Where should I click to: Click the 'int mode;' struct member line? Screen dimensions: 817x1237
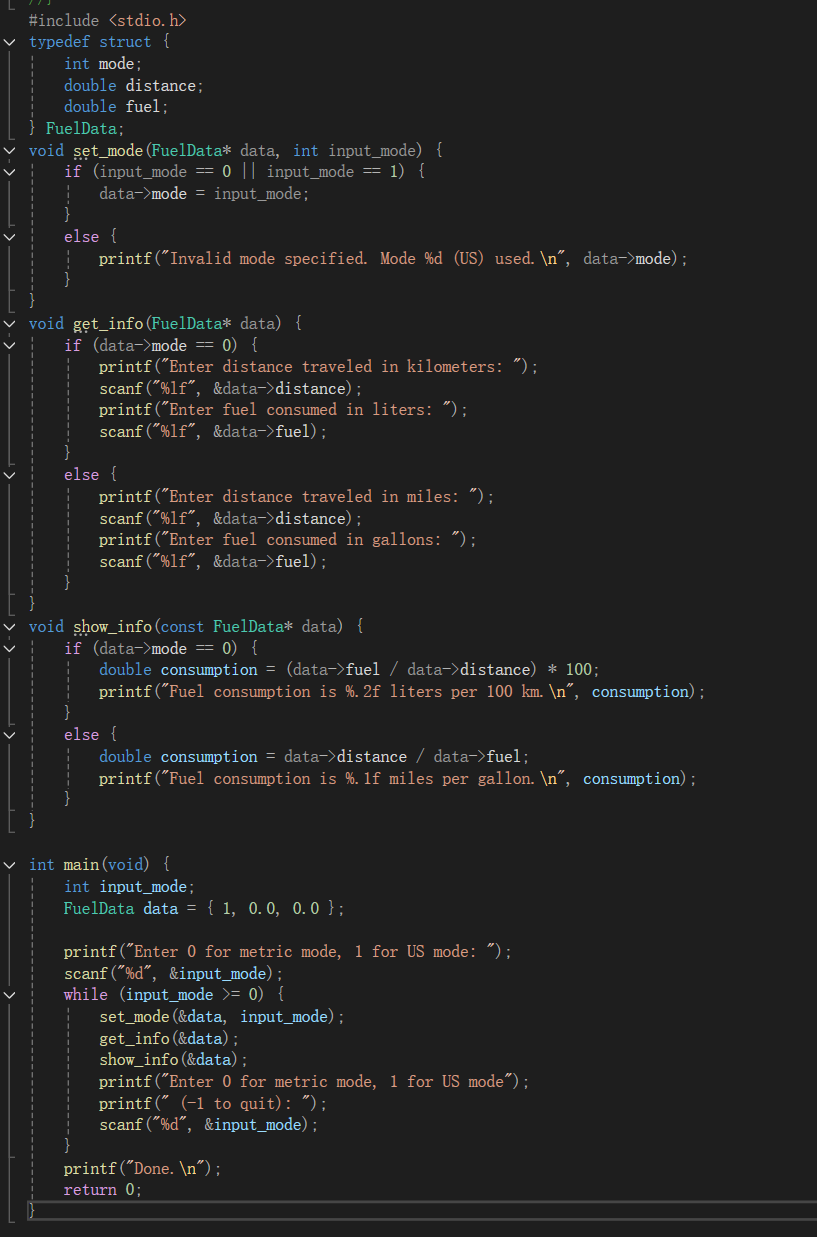click(x=103, y=64)
